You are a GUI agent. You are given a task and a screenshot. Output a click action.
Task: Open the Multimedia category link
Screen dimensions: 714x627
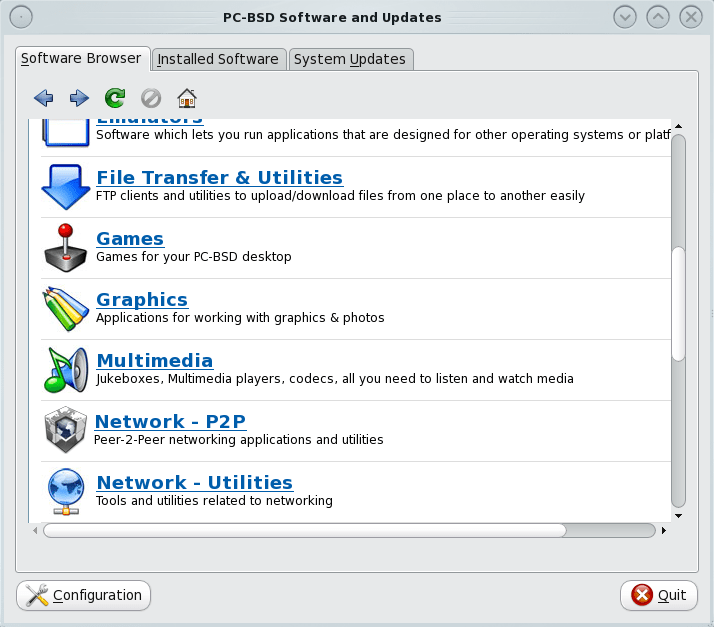155,361
